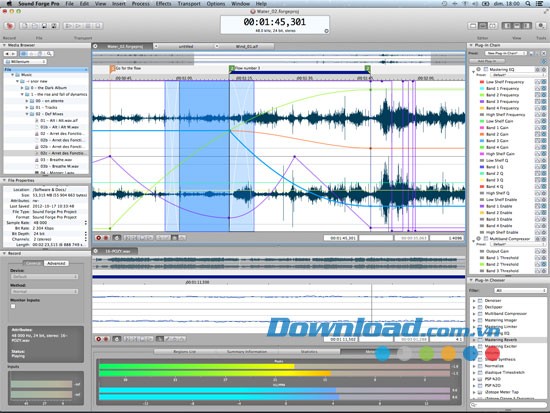Open the Millenium volume dropdown

[x=25, y=62]
